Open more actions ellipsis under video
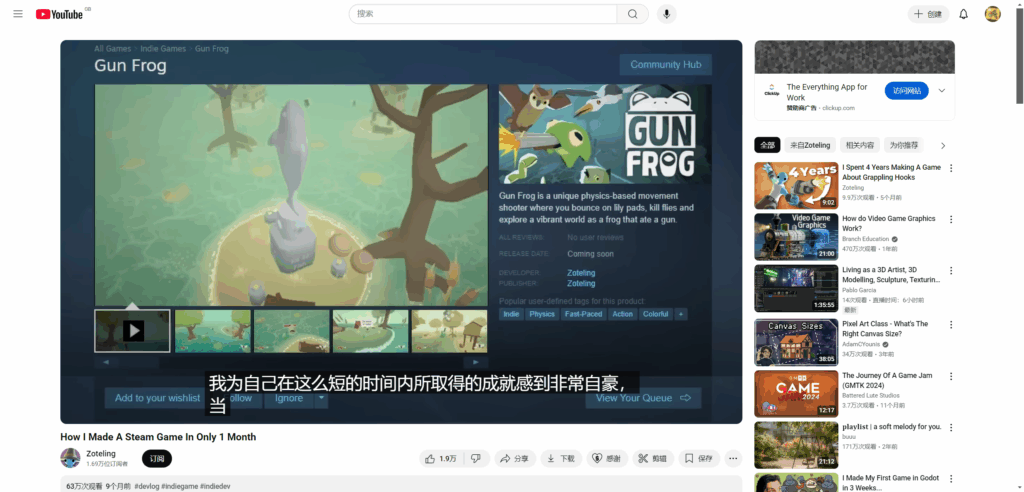Screen dimensions: 1024x492 tap(733, 459)
